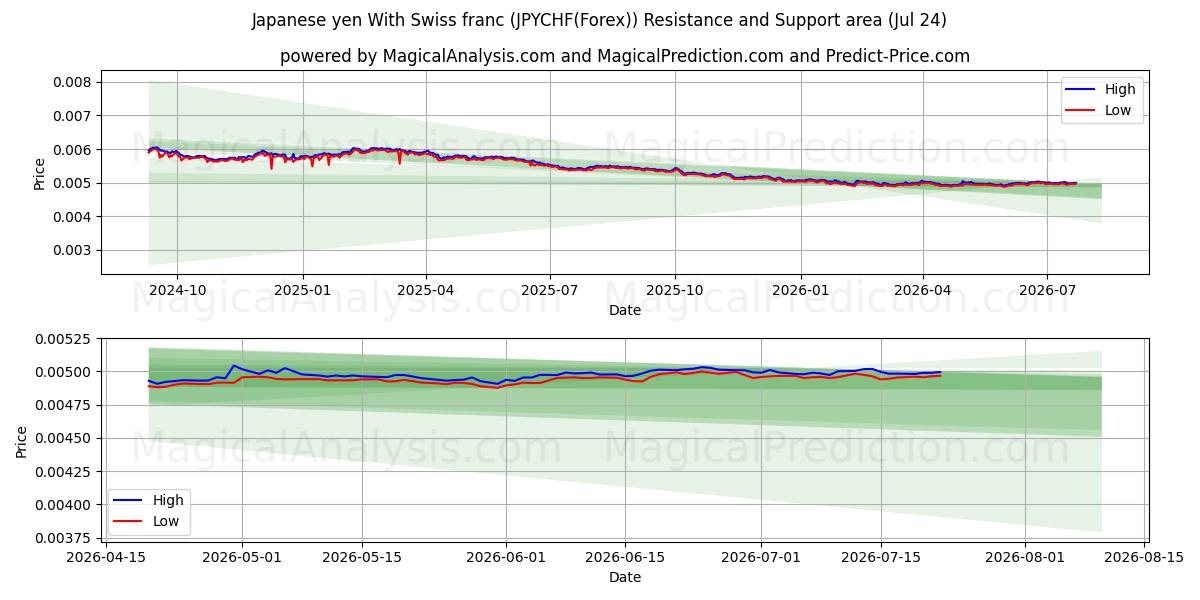Screen dimensions: 1200x600
Task: Click the 2026-08-15 date label on the bottom chart
Action: (1144, 558)
